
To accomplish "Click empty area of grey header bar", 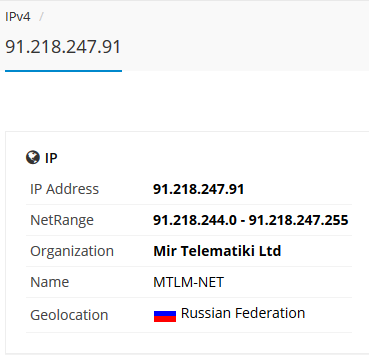I will (x=247, y=37).
